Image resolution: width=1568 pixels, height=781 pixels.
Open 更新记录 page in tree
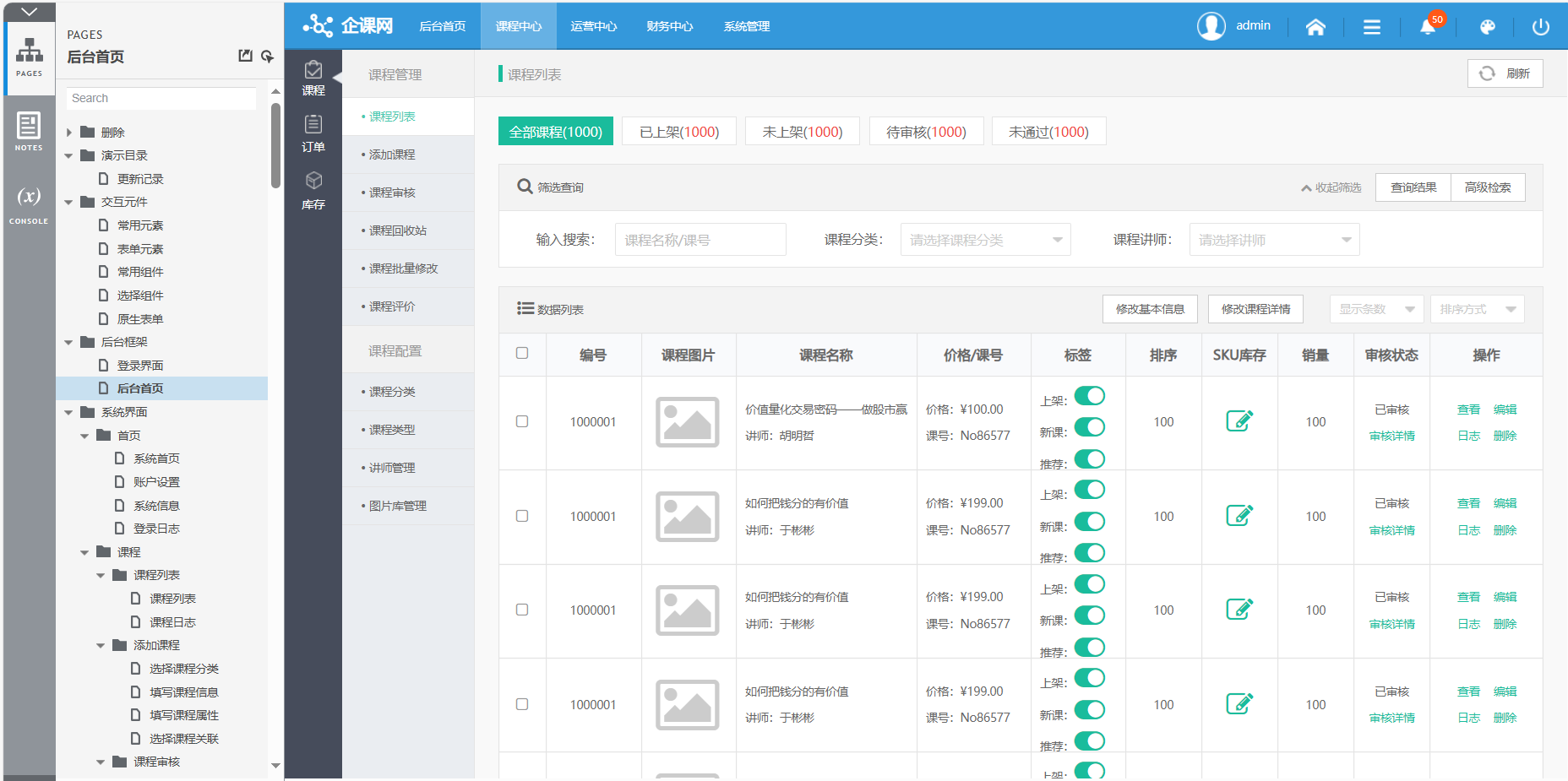click(x=140, y=179)
